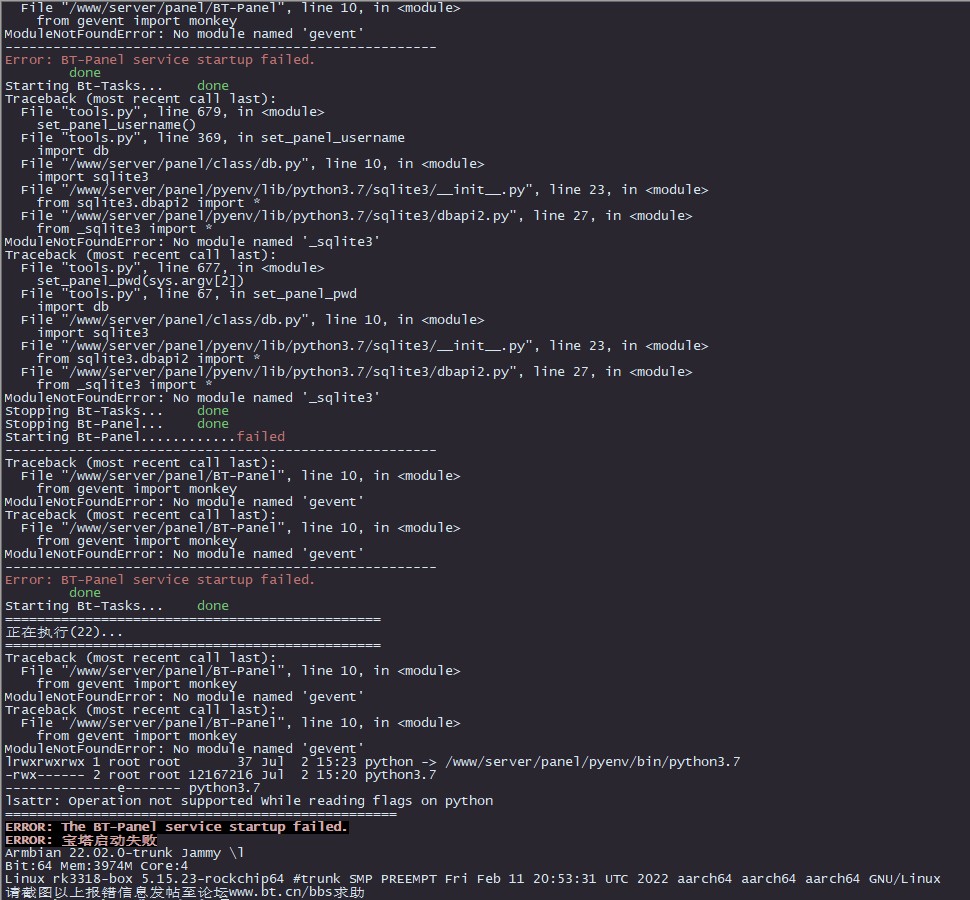The image size is (970, 900).
Task: Click the lsattr flags line '--------------e------- python3.7'
Action: 132,788
